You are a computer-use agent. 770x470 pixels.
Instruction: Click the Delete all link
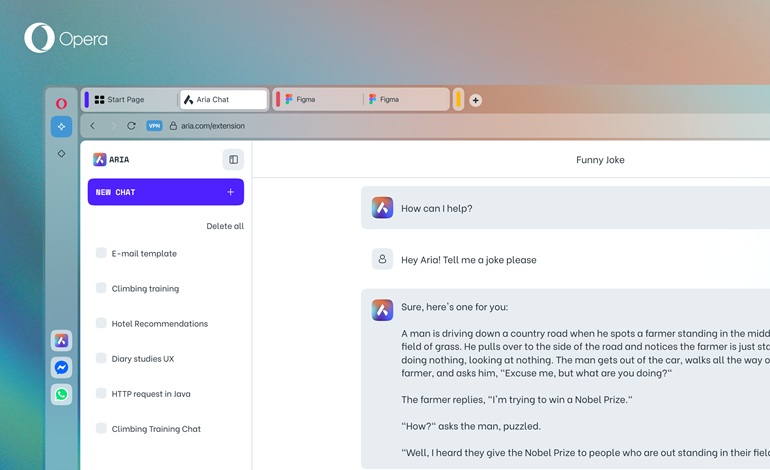(225, 226)
